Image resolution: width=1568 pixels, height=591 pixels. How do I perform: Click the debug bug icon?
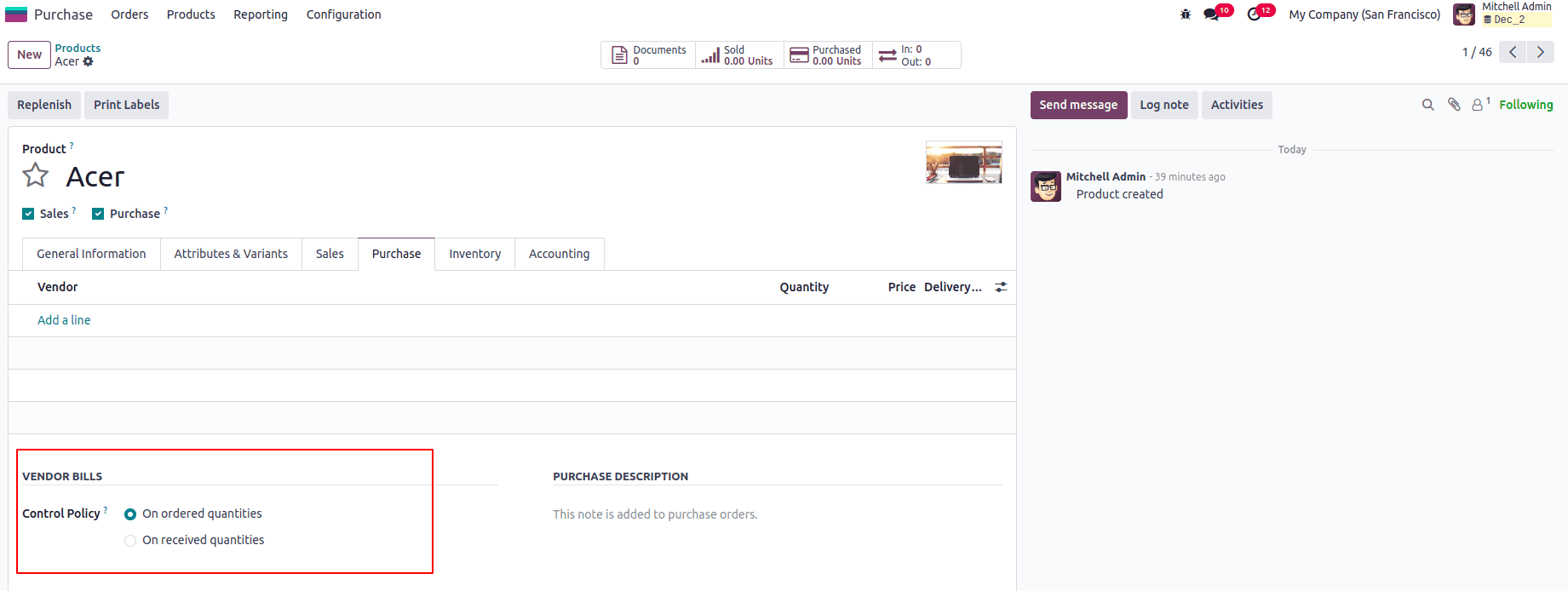tap(1186, 14)
